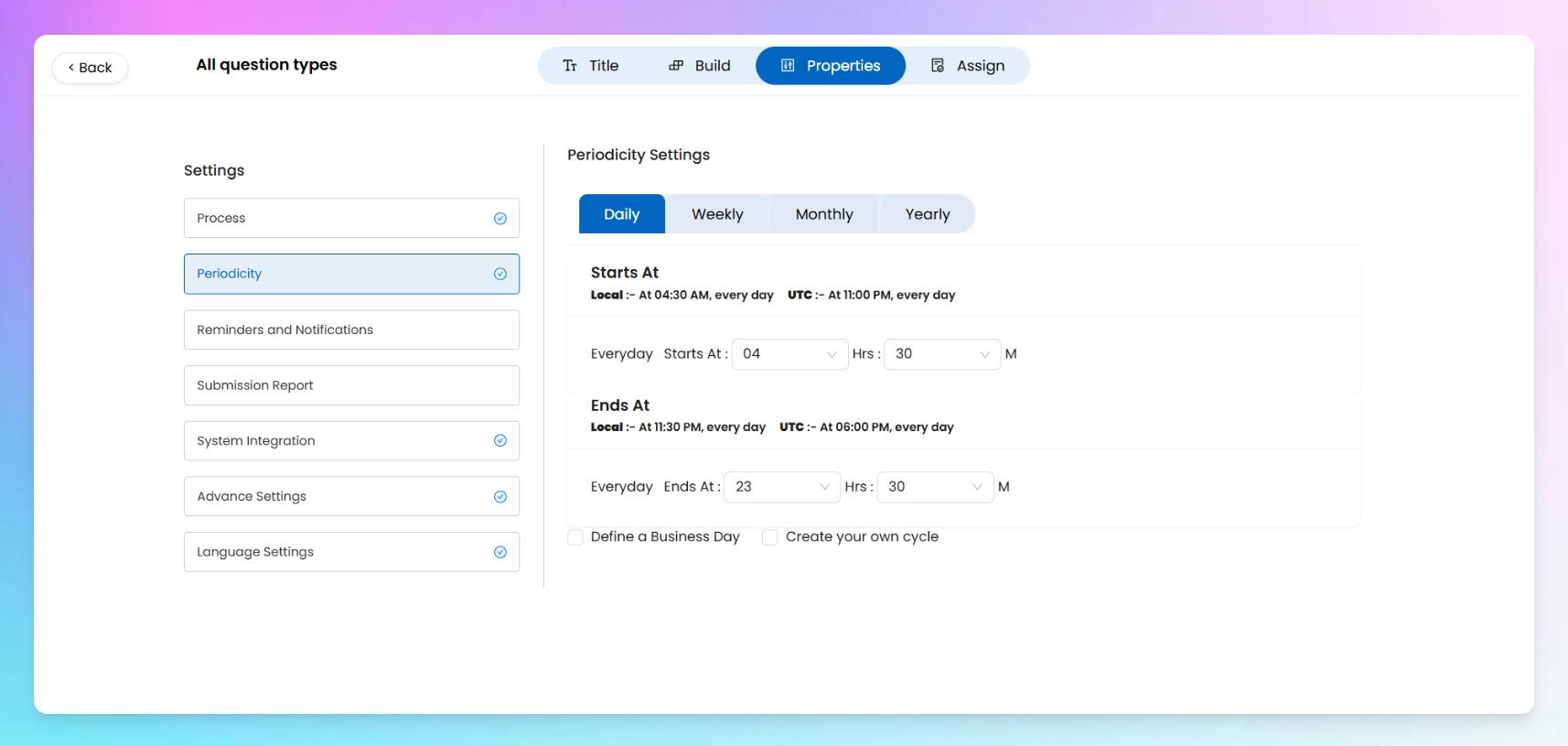Go back using the Back button
Screen dimensions: 1568x746
tap(90, 68)
